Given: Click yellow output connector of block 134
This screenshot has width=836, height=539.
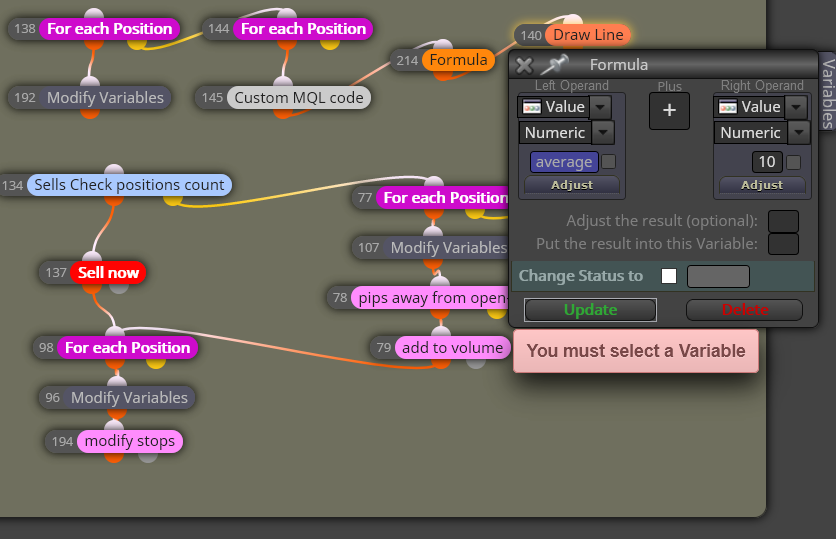Looking at the screenshot, I should 172,200.
